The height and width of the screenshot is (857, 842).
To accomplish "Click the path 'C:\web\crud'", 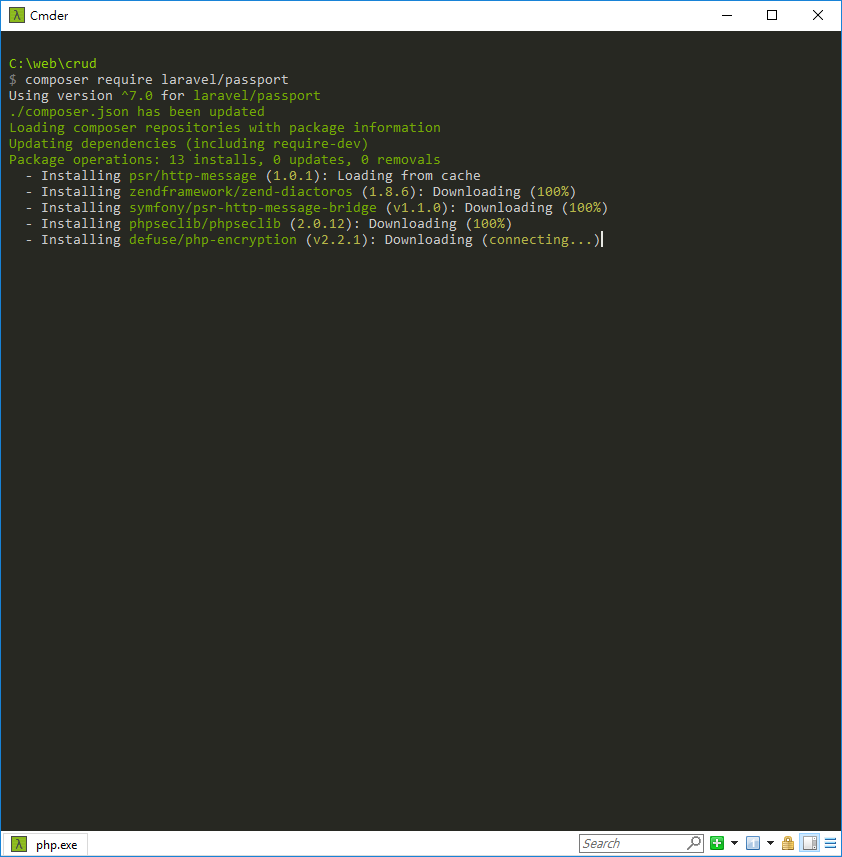I will point(52,63).
